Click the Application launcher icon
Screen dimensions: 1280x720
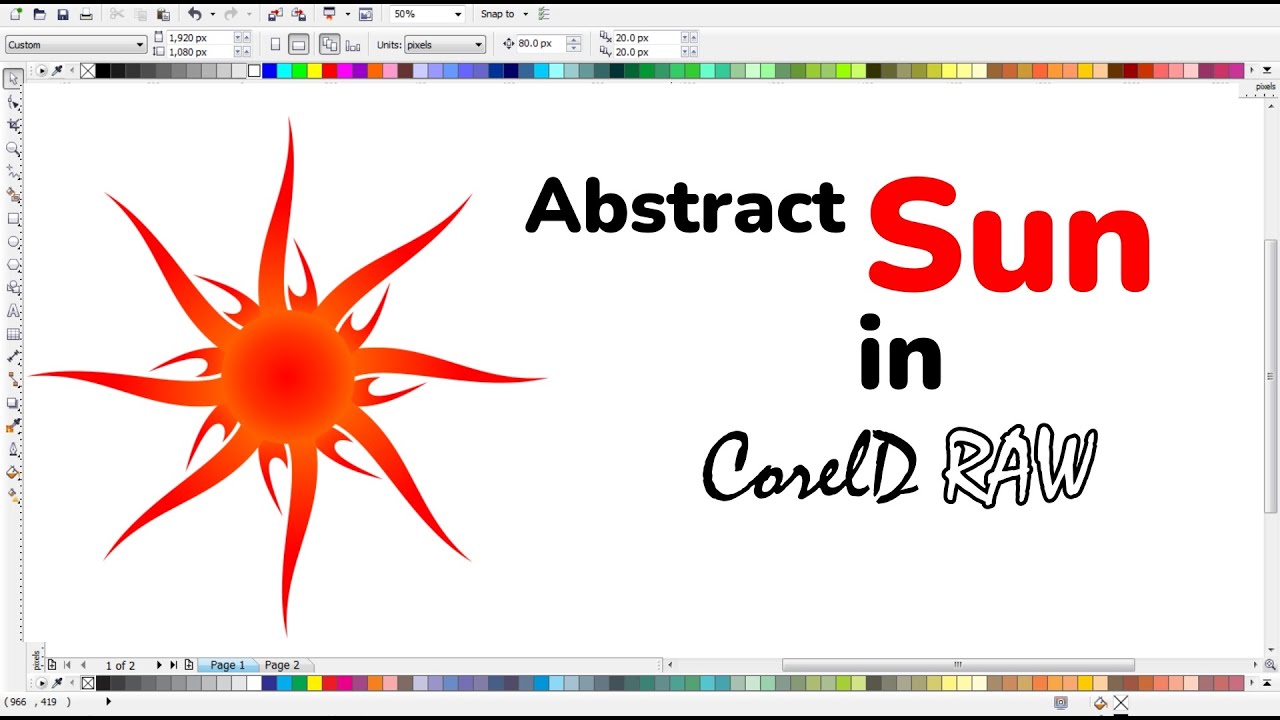(329, 14)
